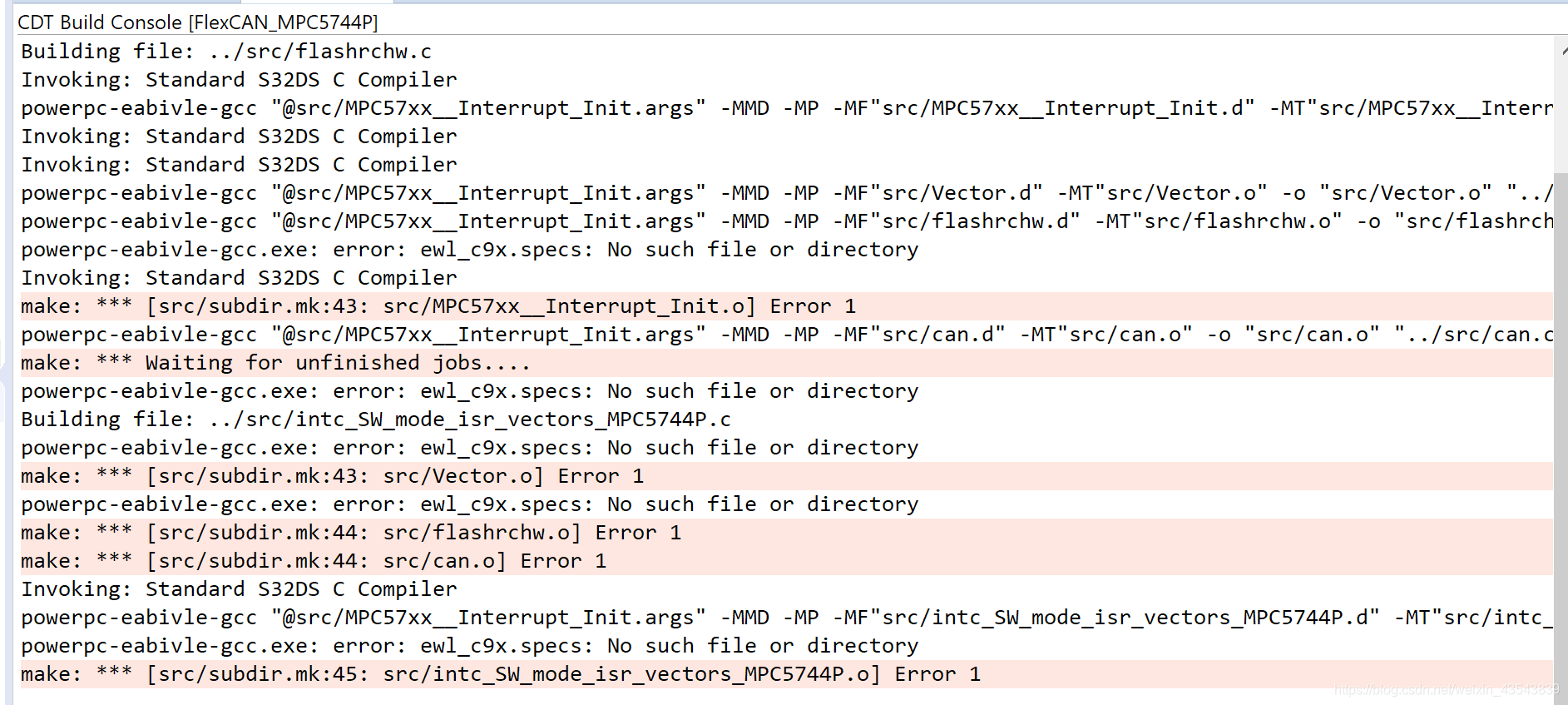The height and width of the screenshot is (705, 1568).
Task: Click the first Invoking Standard S32DS C Compiler line
Action: coord(239,79)
